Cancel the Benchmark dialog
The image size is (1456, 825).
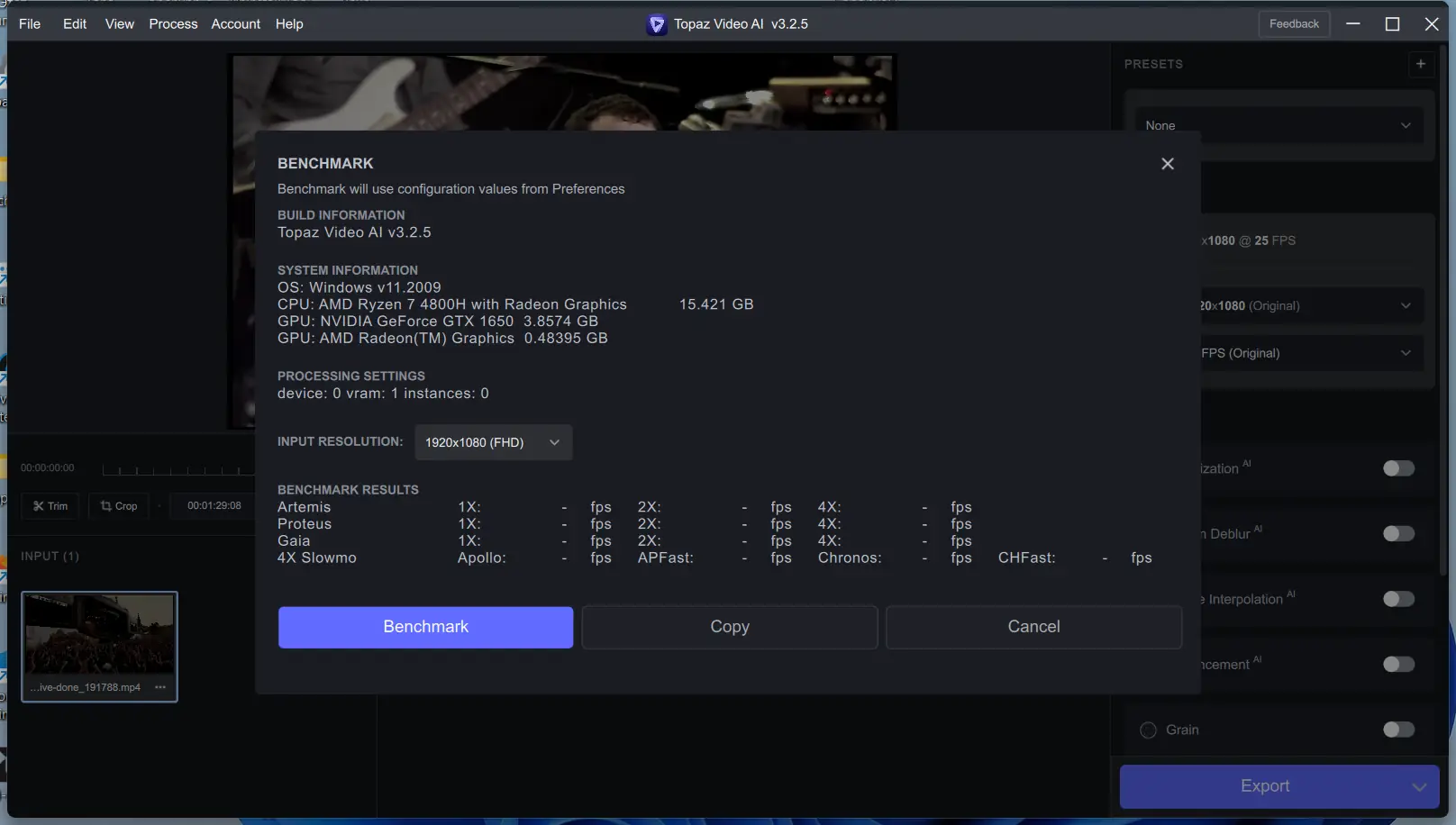click(1033, 627)
